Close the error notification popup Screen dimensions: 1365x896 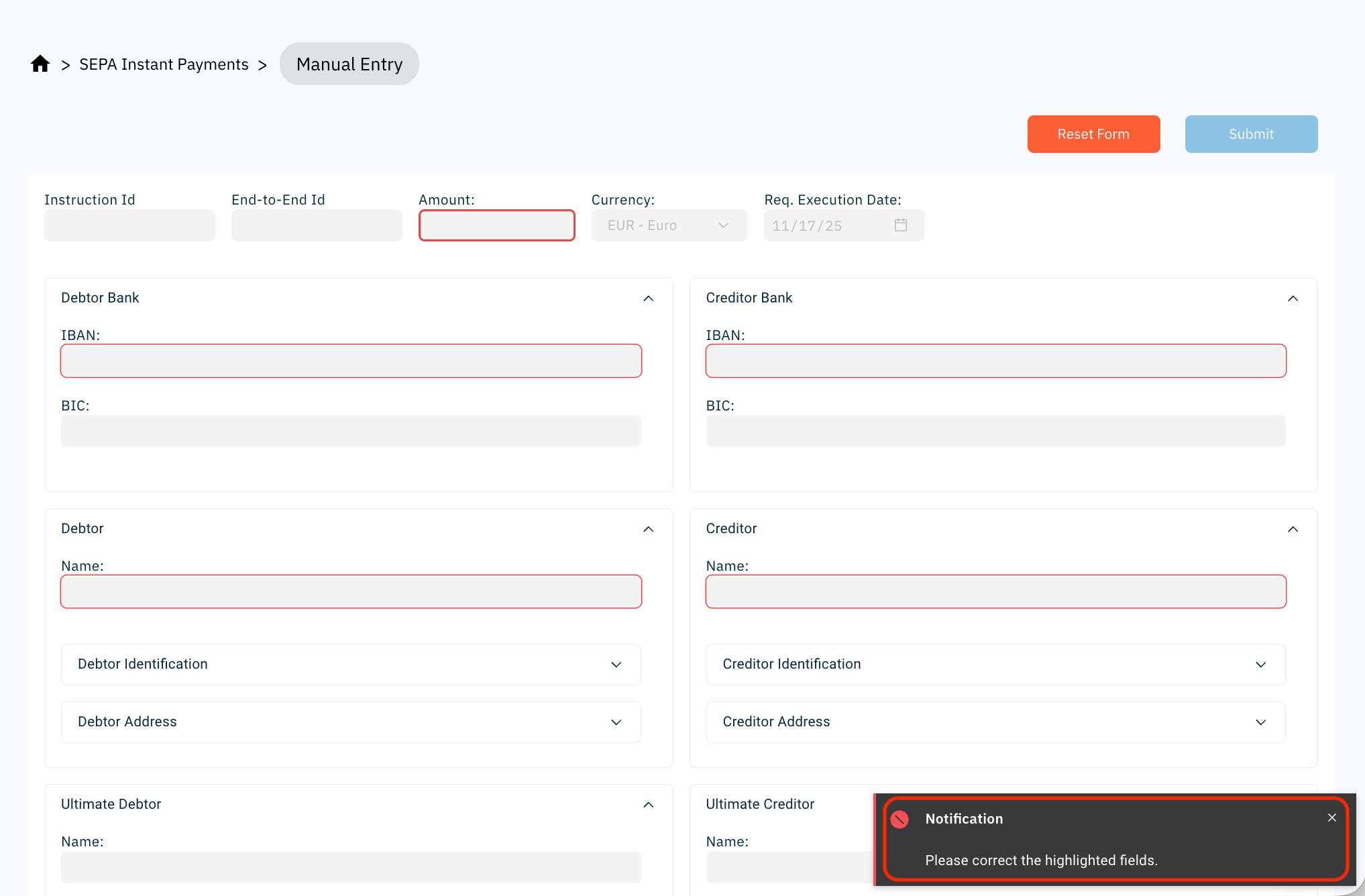1331,818
